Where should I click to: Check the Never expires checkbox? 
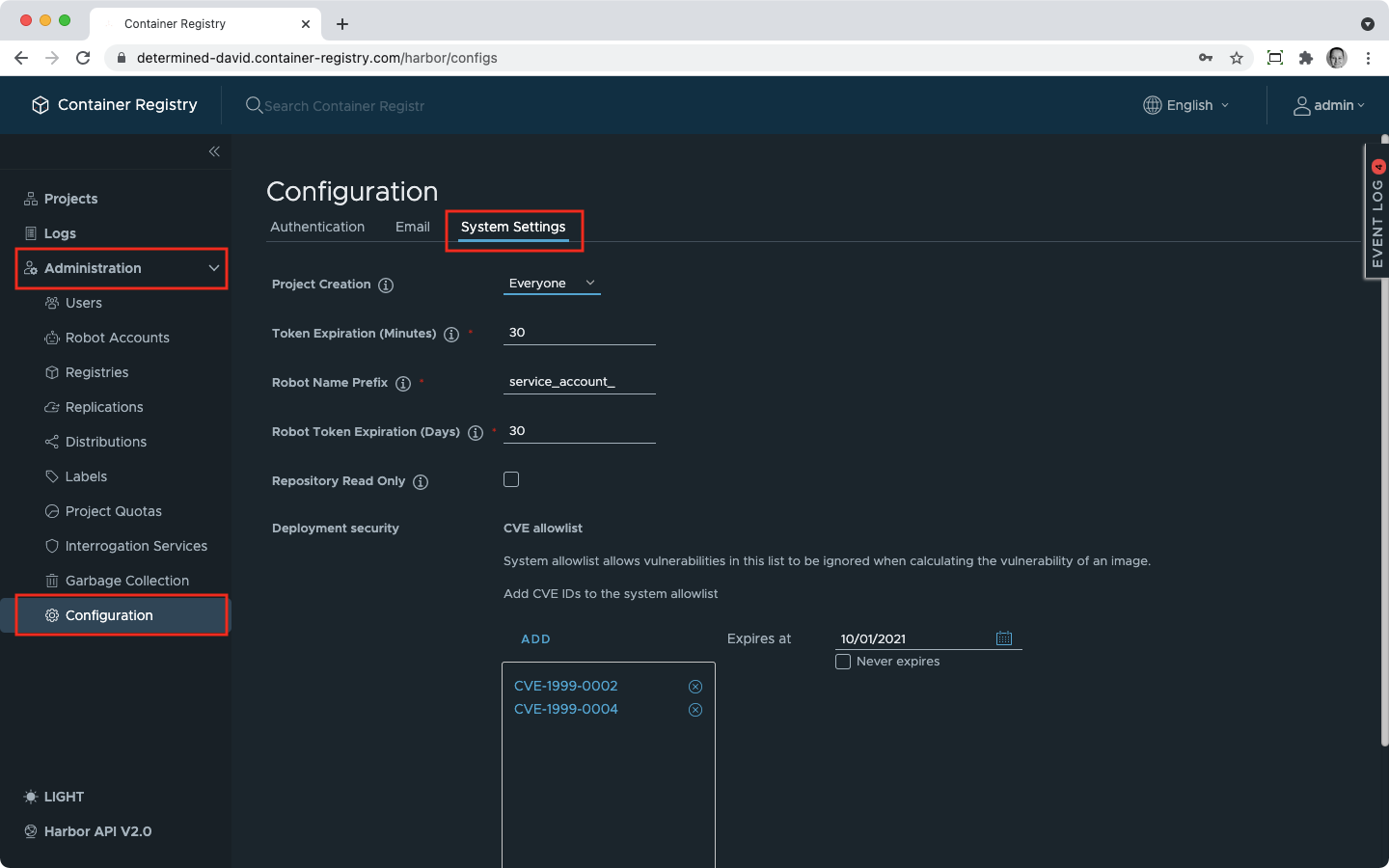point(843,662)
